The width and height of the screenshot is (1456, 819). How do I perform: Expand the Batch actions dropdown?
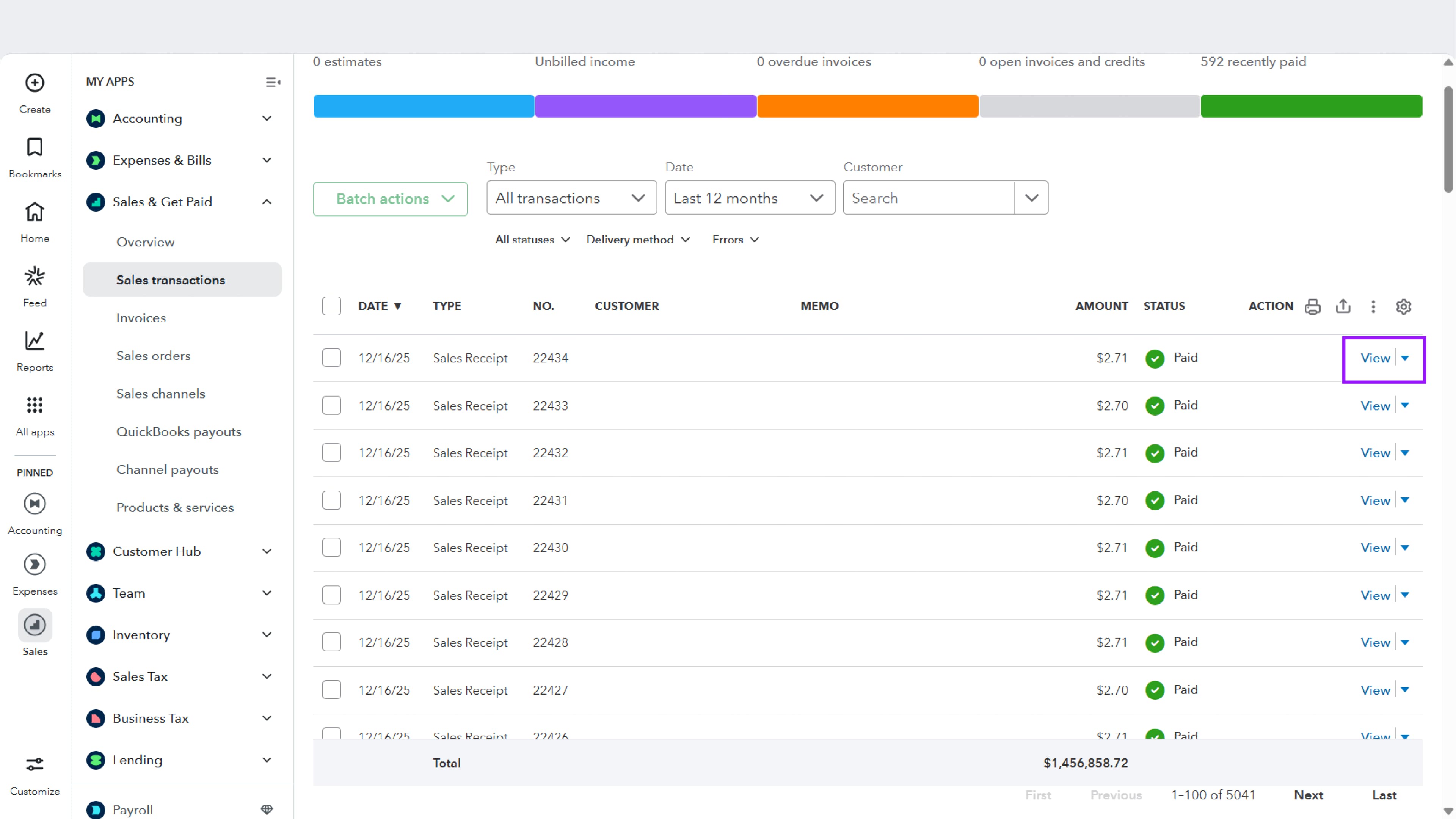[x=390, y=199]
